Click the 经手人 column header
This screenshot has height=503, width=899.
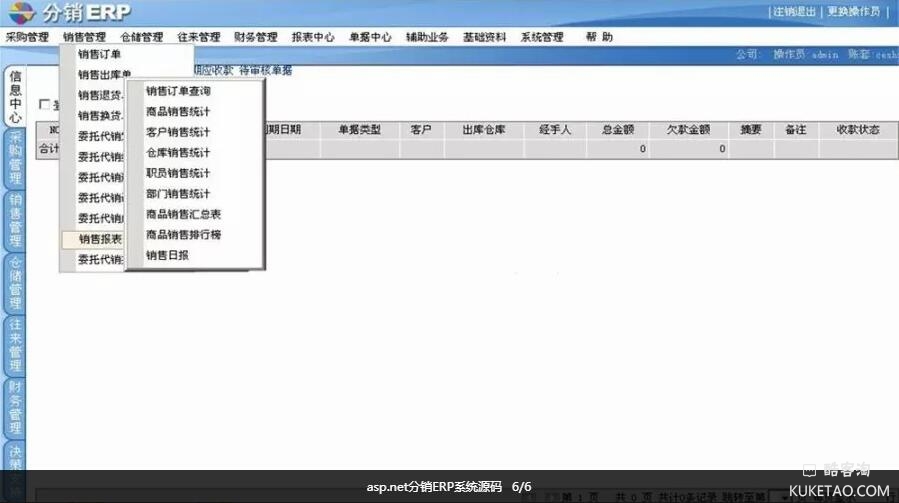click(x=554, y=130)
